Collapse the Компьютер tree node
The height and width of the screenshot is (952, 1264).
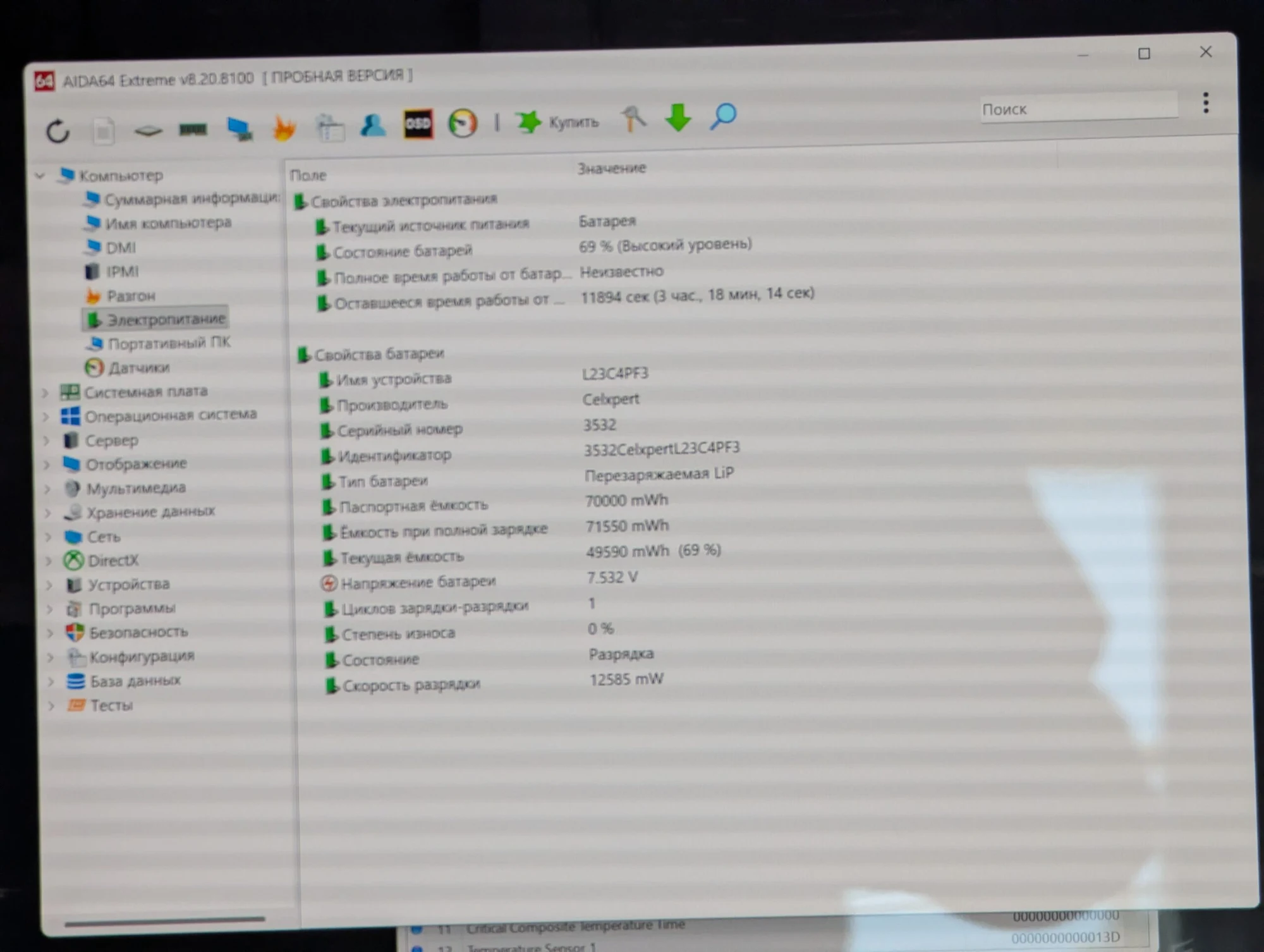point(40,176)
